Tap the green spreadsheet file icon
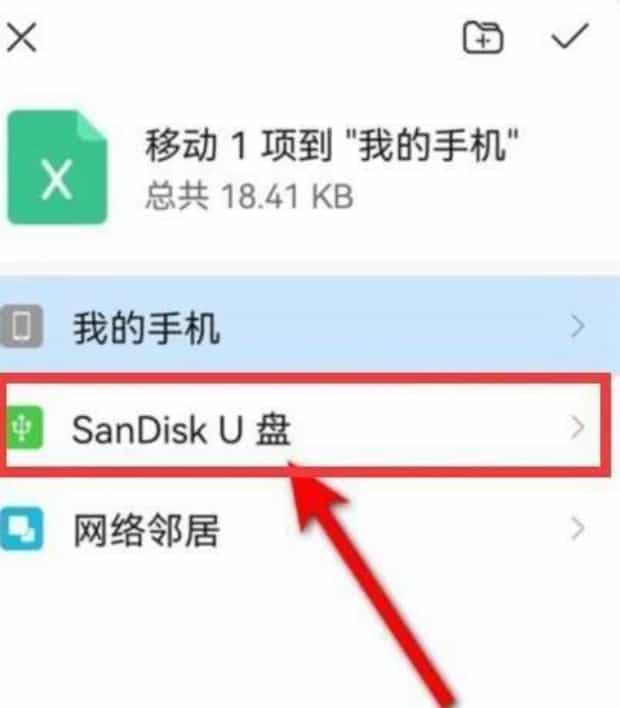This screenshot has width=620, height=708. [57, 168]
